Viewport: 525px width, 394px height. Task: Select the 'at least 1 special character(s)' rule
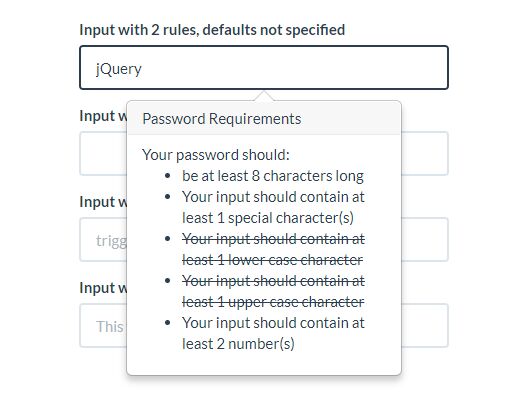273,207
